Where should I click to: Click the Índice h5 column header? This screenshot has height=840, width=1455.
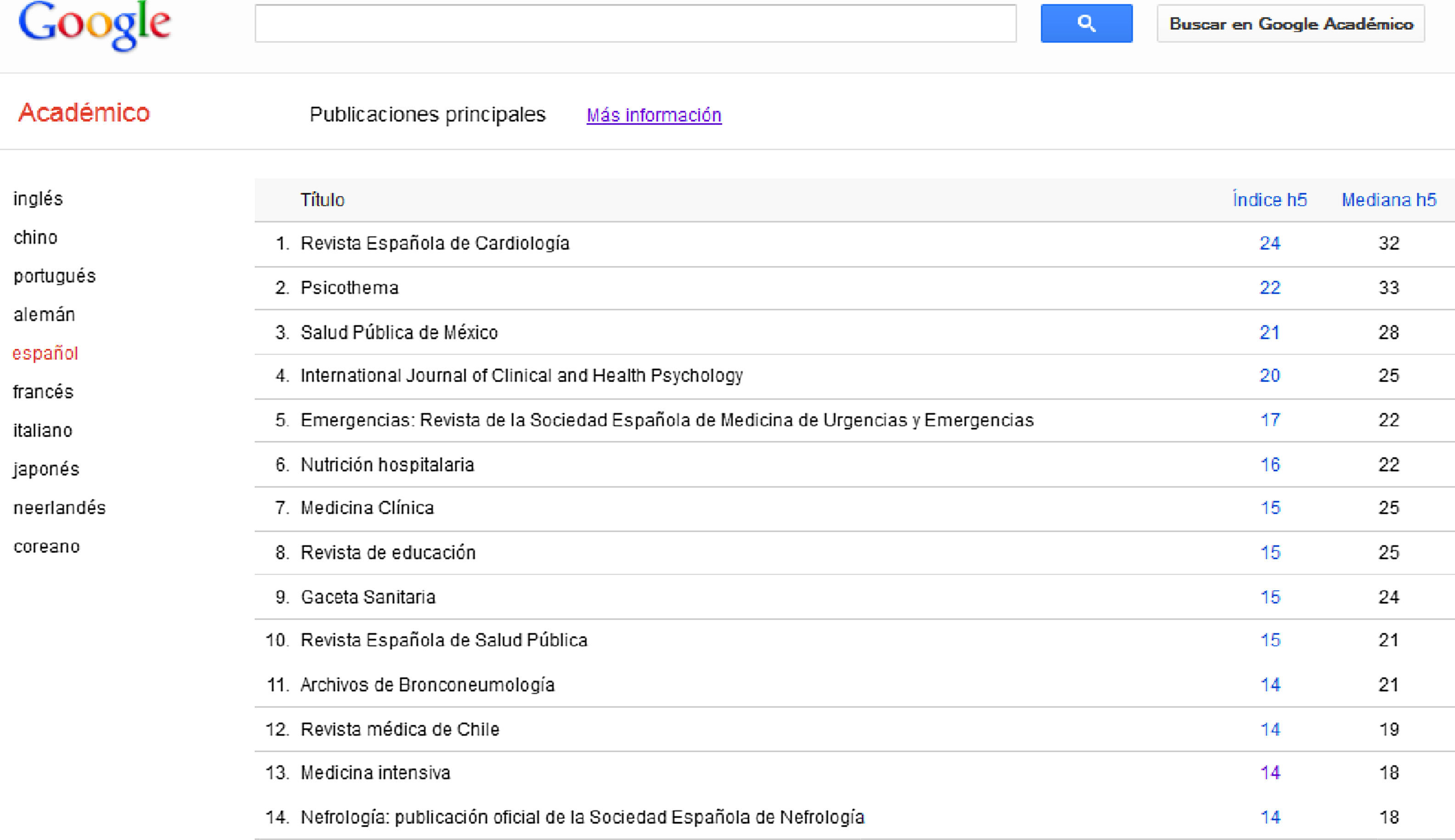[1269, 200]
